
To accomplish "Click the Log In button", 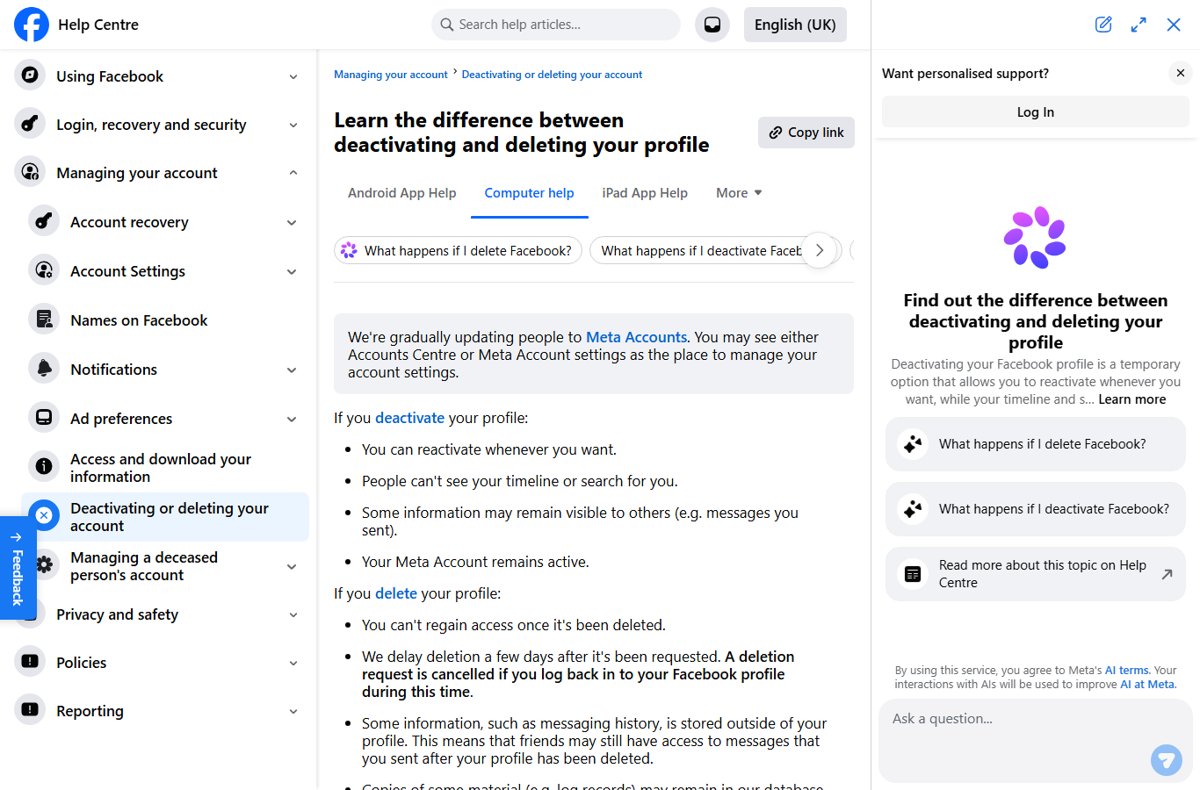I will pos(1035,112).
